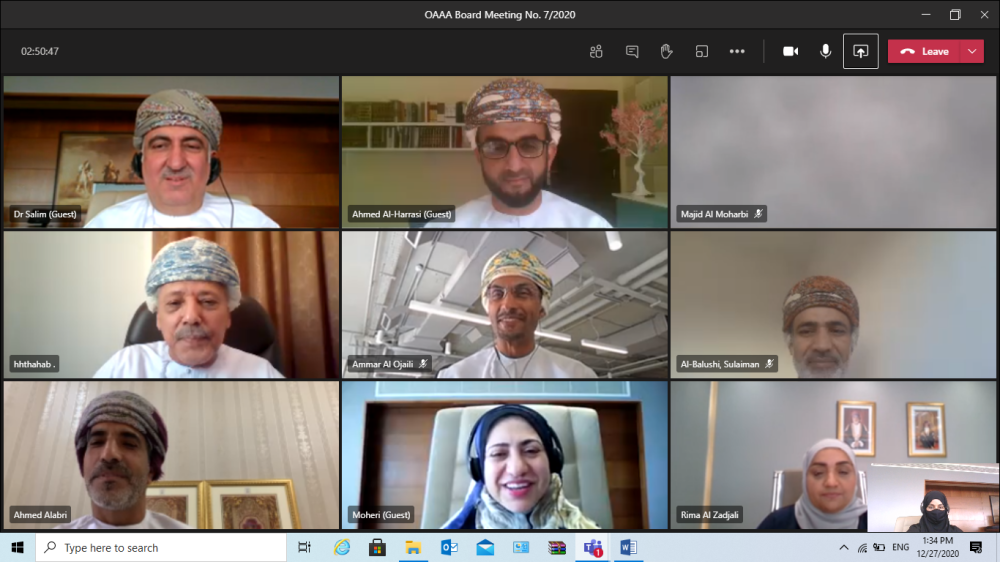The height and width of the screenshot is (562, 1000).
Task: Open the share content tray
Action: (860, 51)
